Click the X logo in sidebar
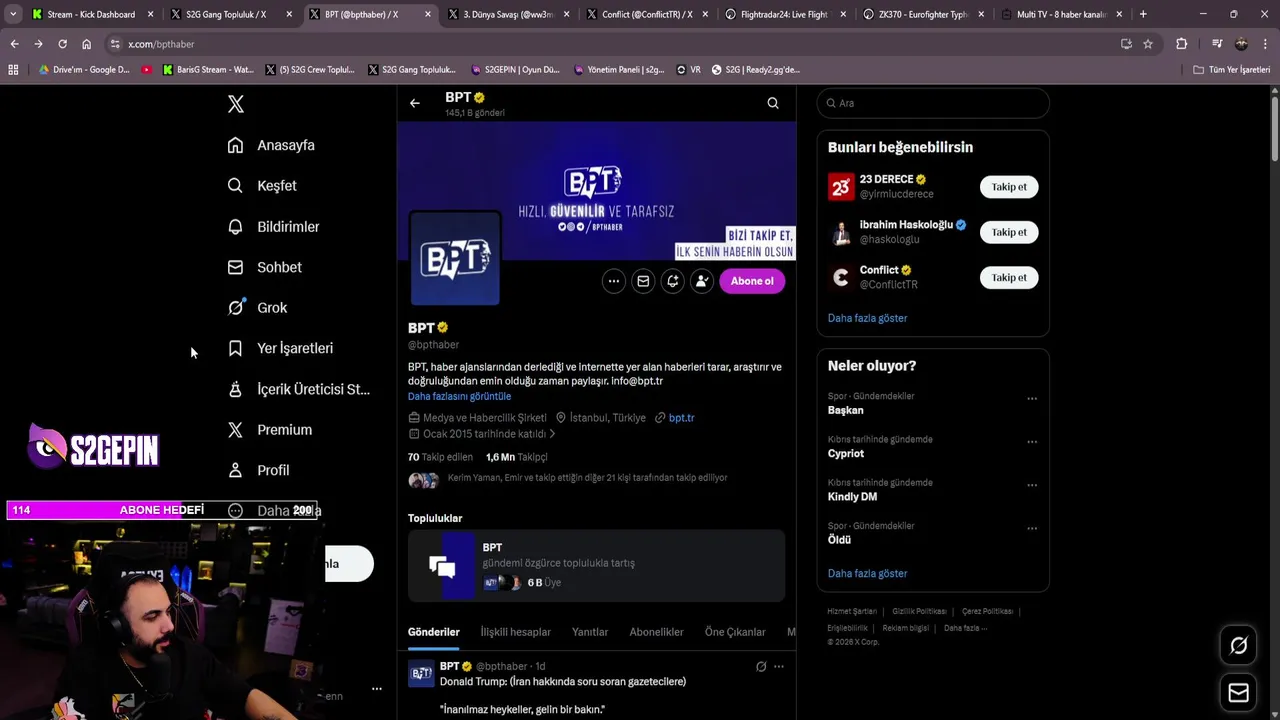This screenshot has width=1280, height=720. click(235, 104)
